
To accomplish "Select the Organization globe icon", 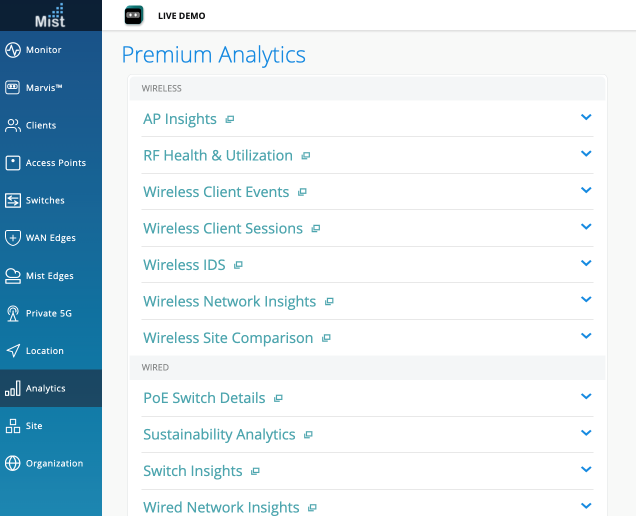I will pyautogui.click(x=13, y=463).
